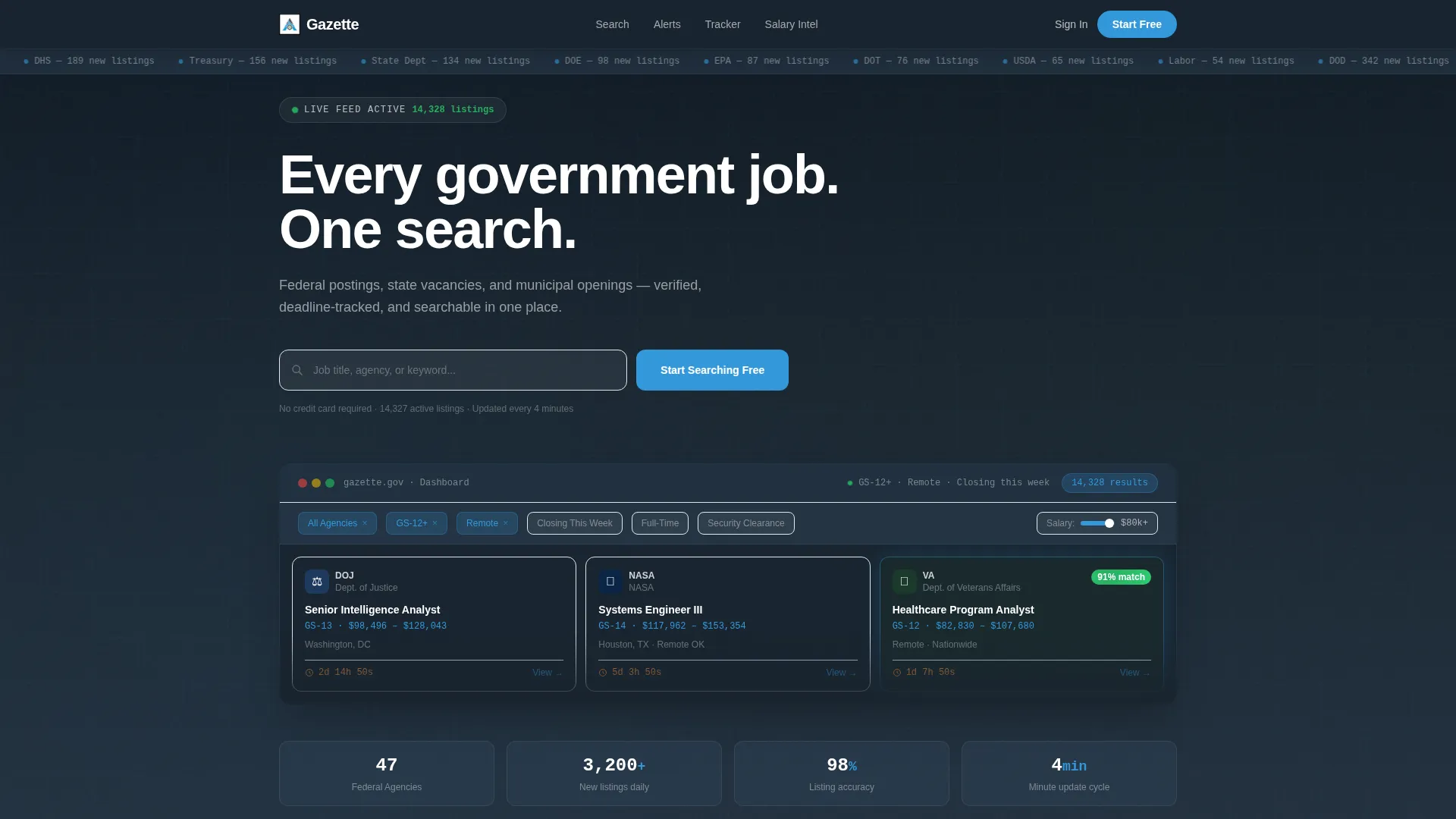
Task: Click the LIVE FEED ACTIVE pill
Action: coord(392,110)
